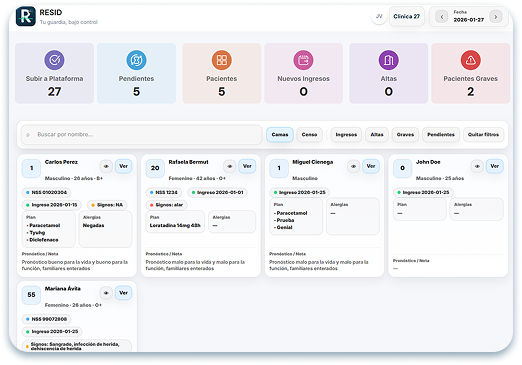This screenshot has width=522, height=365.
Task: Click bed number 20 badge of Rafaela Bermut
Action: click(155, 168)
